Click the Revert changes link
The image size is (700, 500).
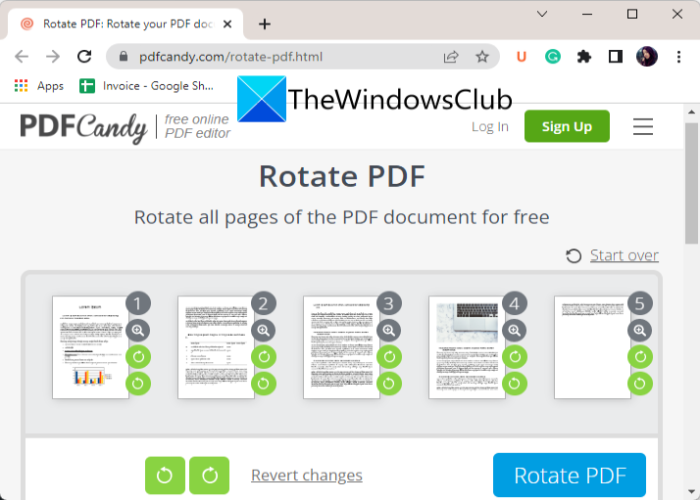[x=307, y=475]
